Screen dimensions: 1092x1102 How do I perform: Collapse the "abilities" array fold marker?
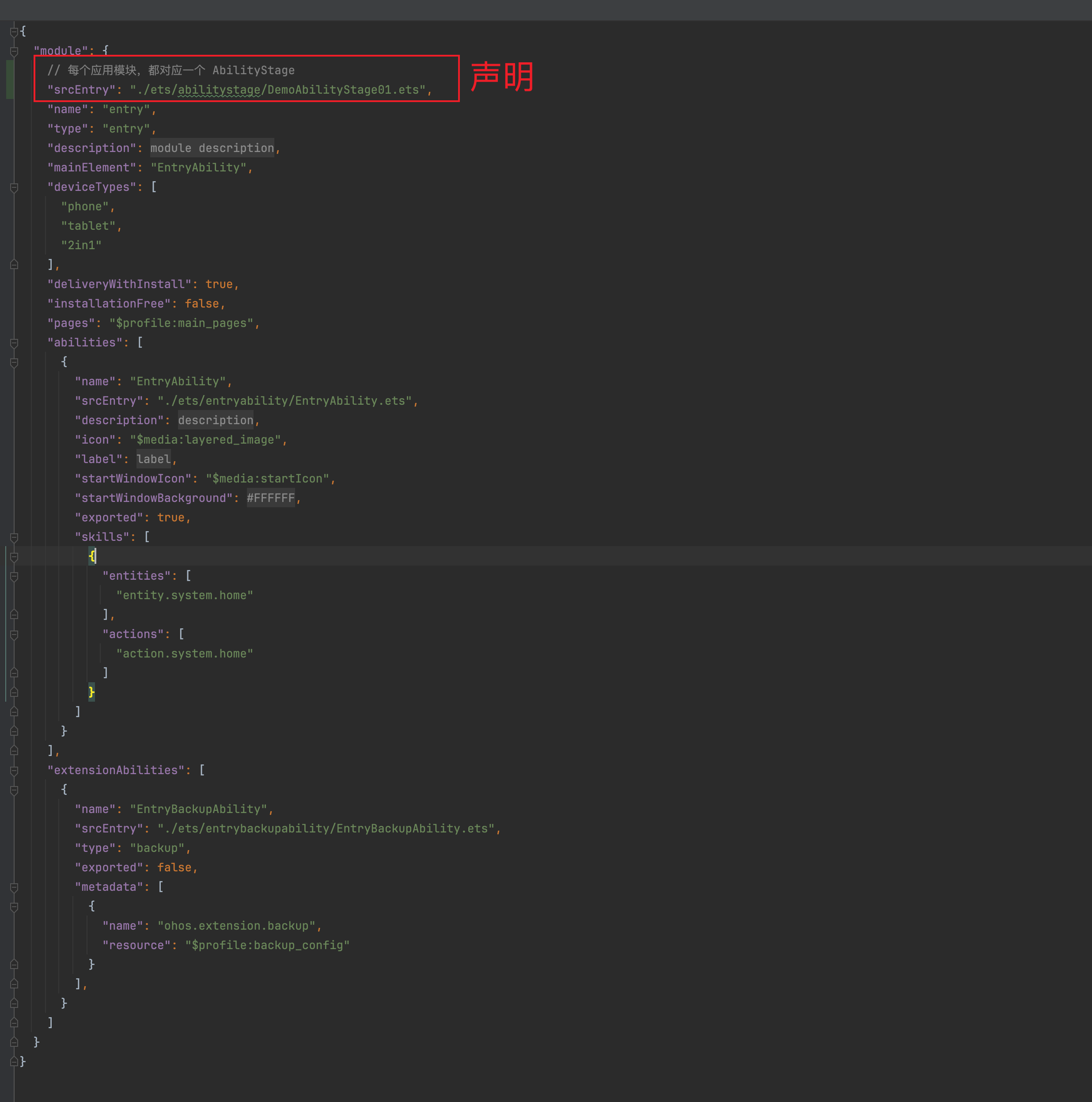tap(14, 343)
